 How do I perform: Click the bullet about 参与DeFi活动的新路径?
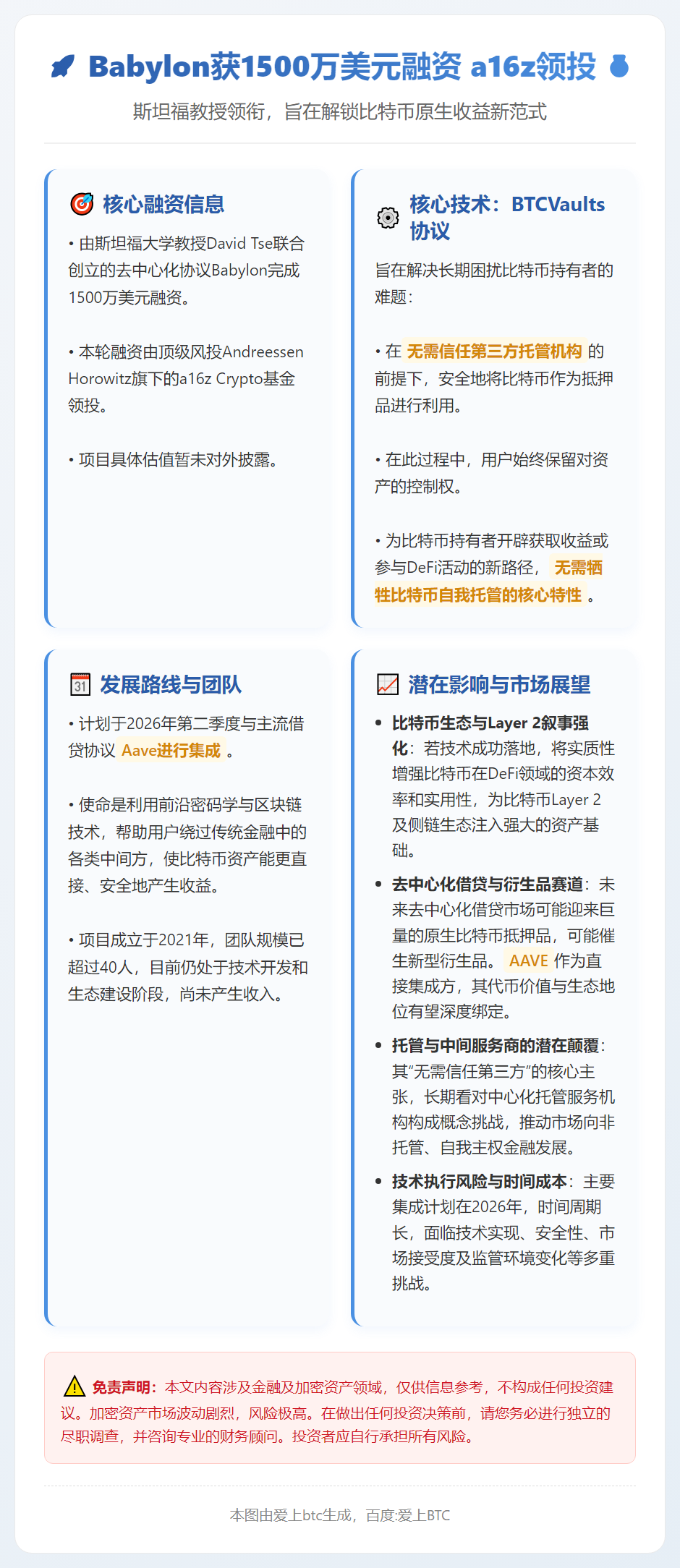click(492, 568)
